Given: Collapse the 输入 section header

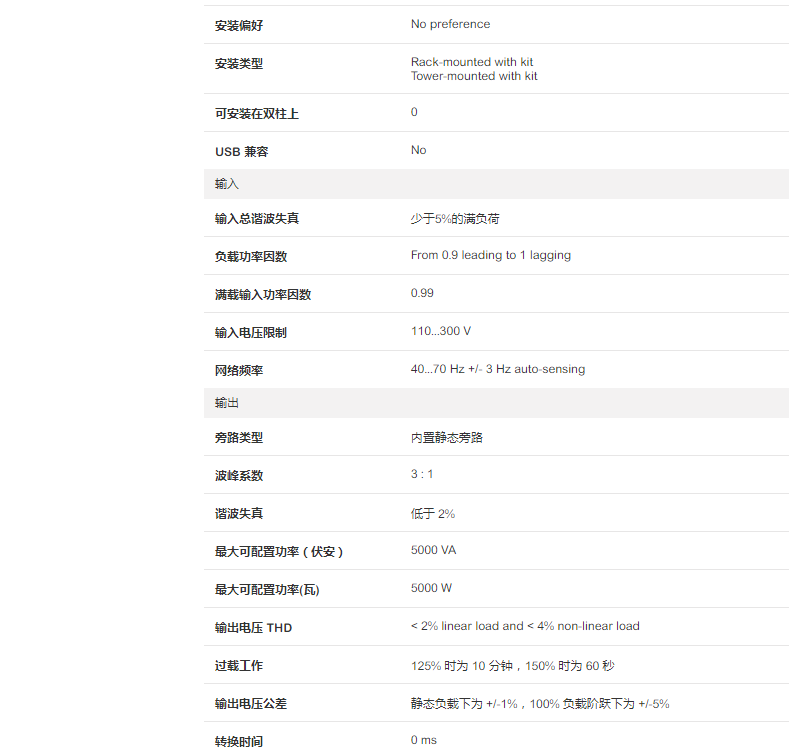Looking at the screenshot, I should tap(227, 185).
